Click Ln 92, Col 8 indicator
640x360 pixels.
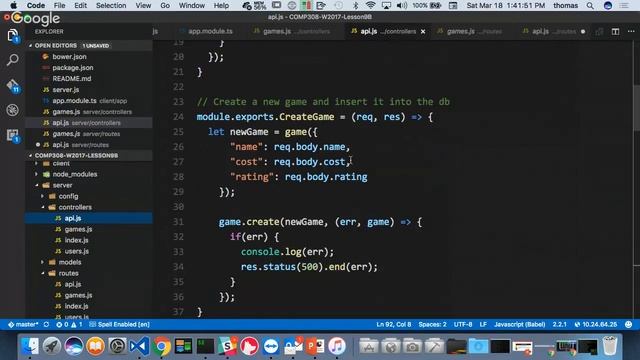[393, 324]
